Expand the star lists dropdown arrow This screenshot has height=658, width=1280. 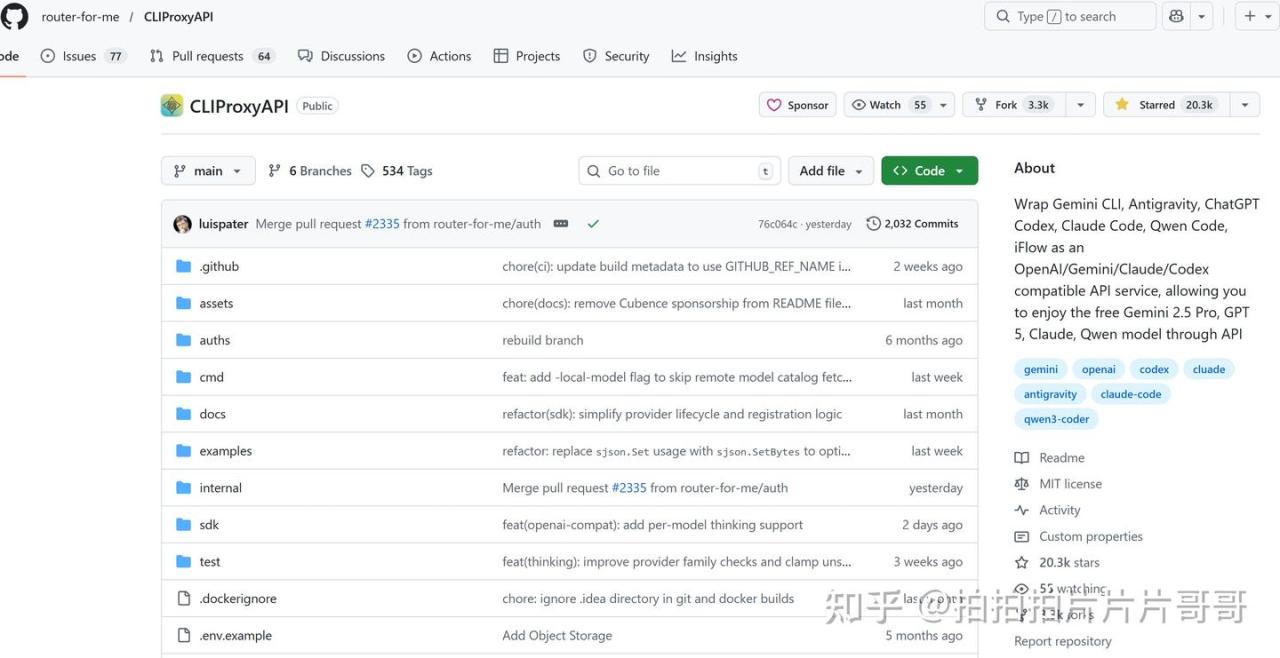[x=1245, y=105]
